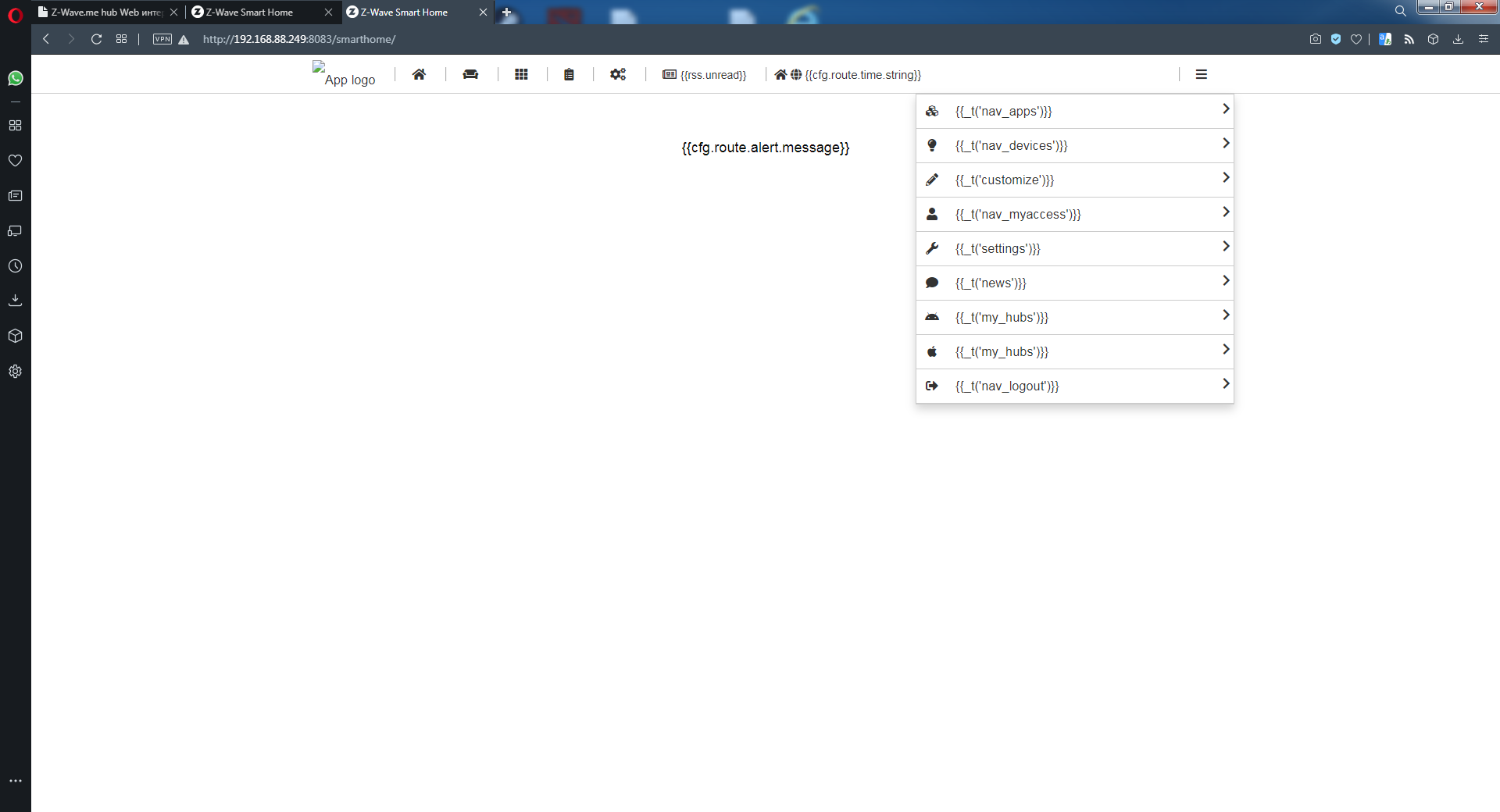The width and height of the screenshot is (1500, 812).
Task: Open automation via the gears icon
Action: point(618,74)
